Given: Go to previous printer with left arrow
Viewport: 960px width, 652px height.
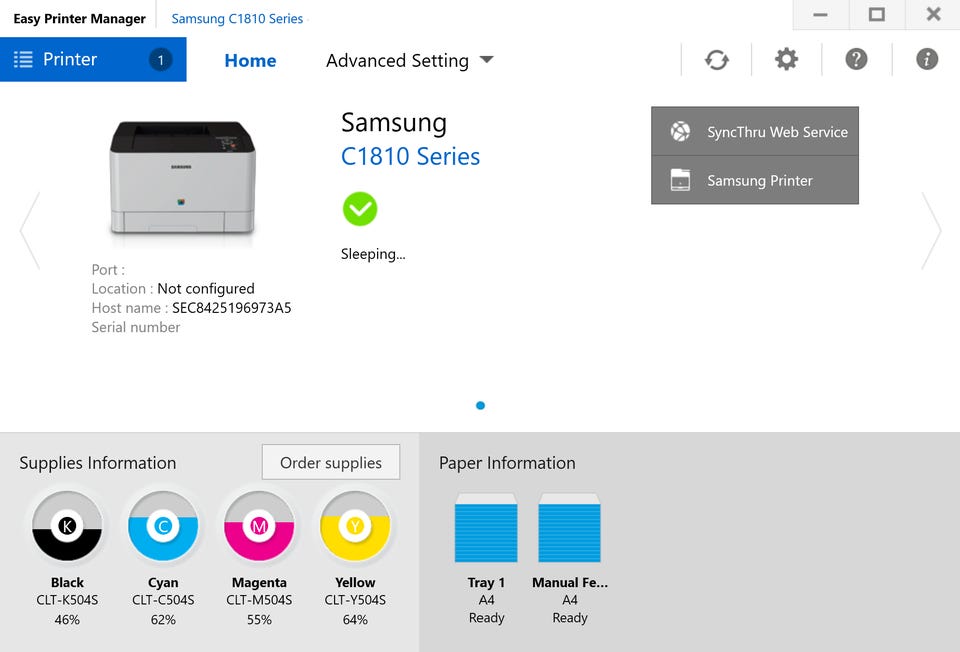Looking at the screenshot, I should point(30,231).
